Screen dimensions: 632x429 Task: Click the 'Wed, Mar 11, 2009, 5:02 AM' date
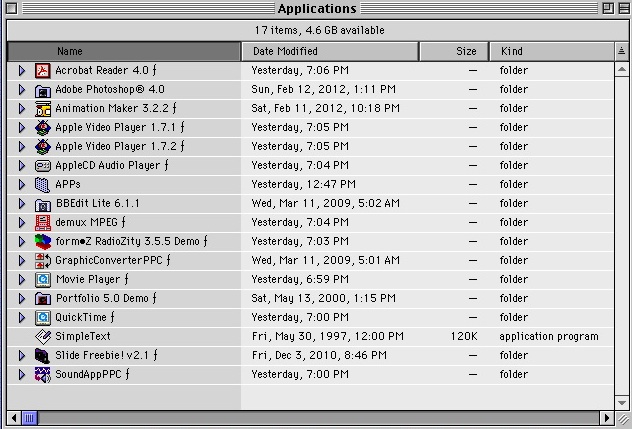(326, 203)
